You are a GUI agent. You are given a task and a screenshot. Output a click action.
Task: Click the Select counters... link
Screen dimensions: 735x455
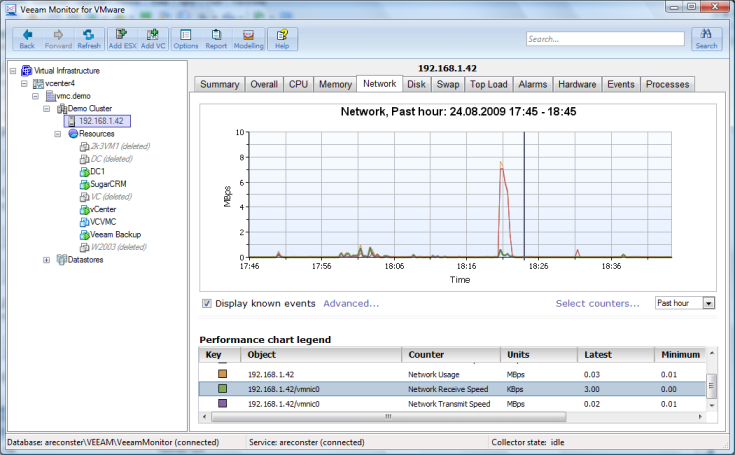coord(598,303)
